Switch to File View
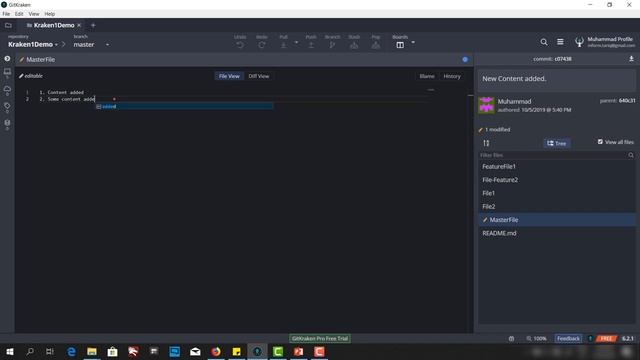 [229, 76]
